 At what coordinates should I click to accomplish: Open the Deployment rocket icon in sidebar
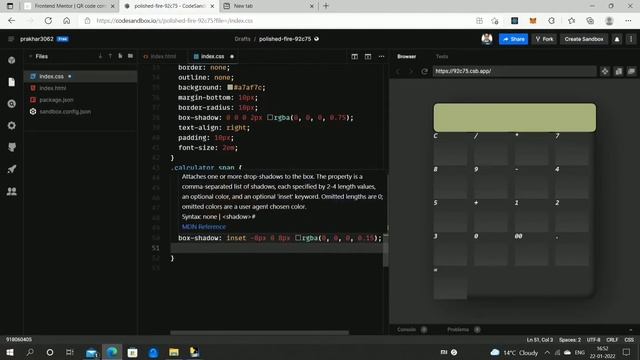tap(11, 169)
